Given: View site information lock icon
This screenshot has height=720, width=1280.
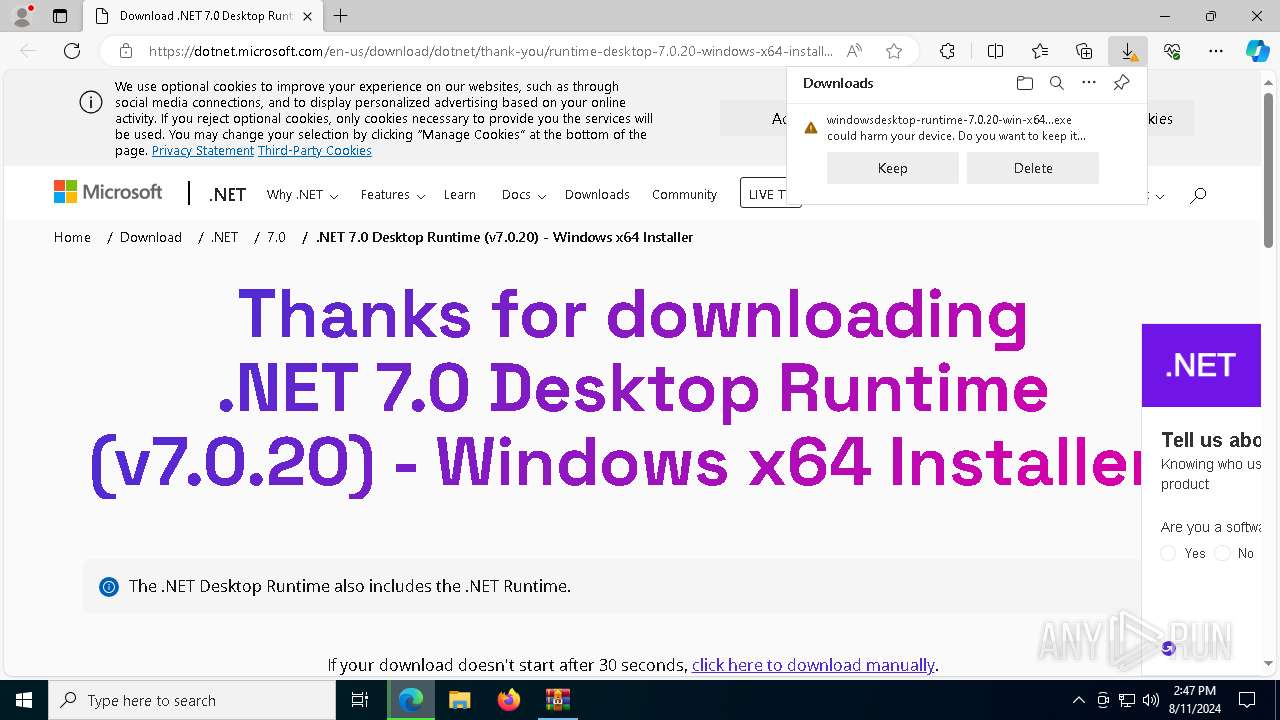Looking at the screenshot, I should (126, 51).
